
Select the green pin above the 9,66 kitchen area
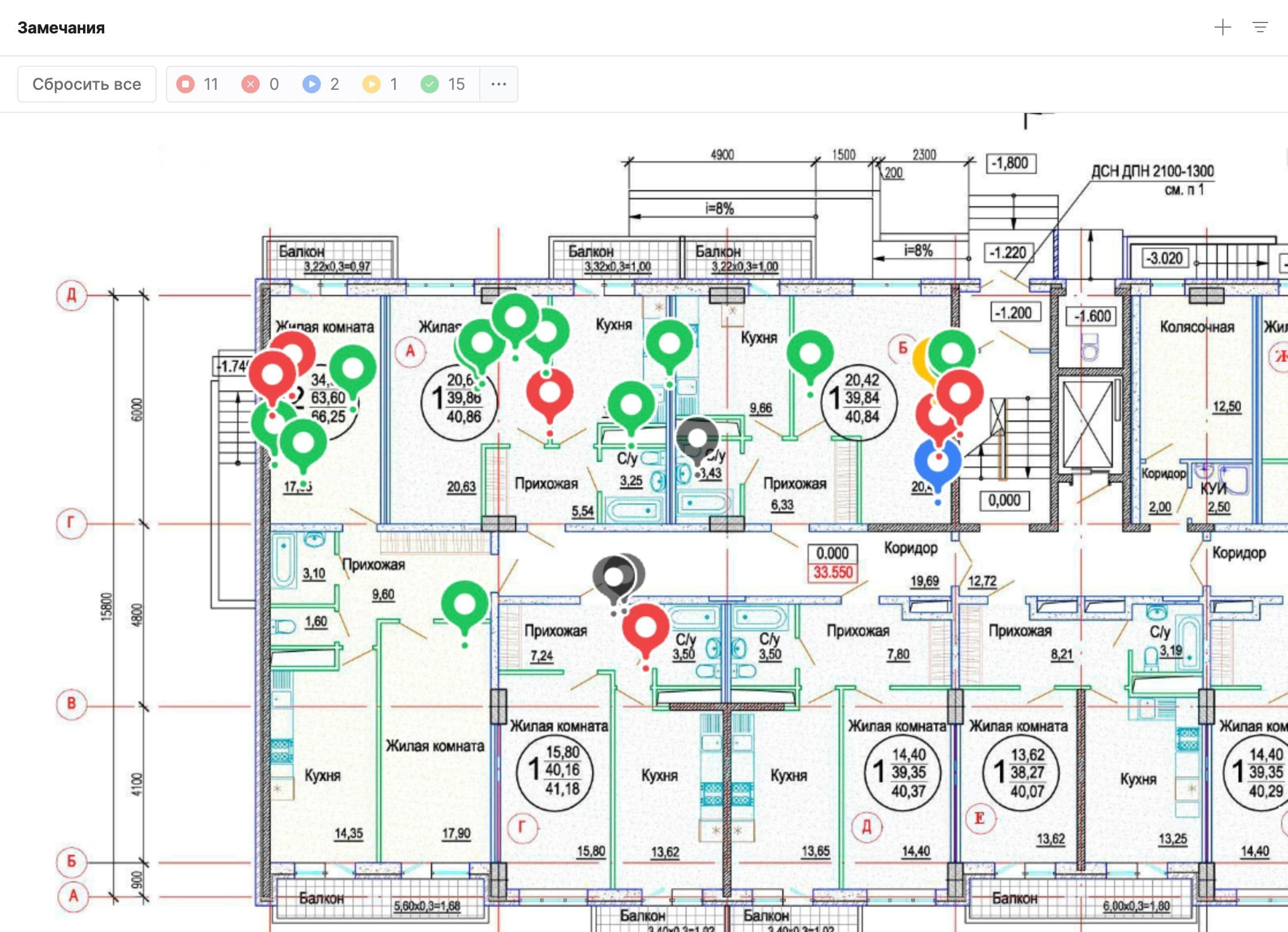point(810,354)
